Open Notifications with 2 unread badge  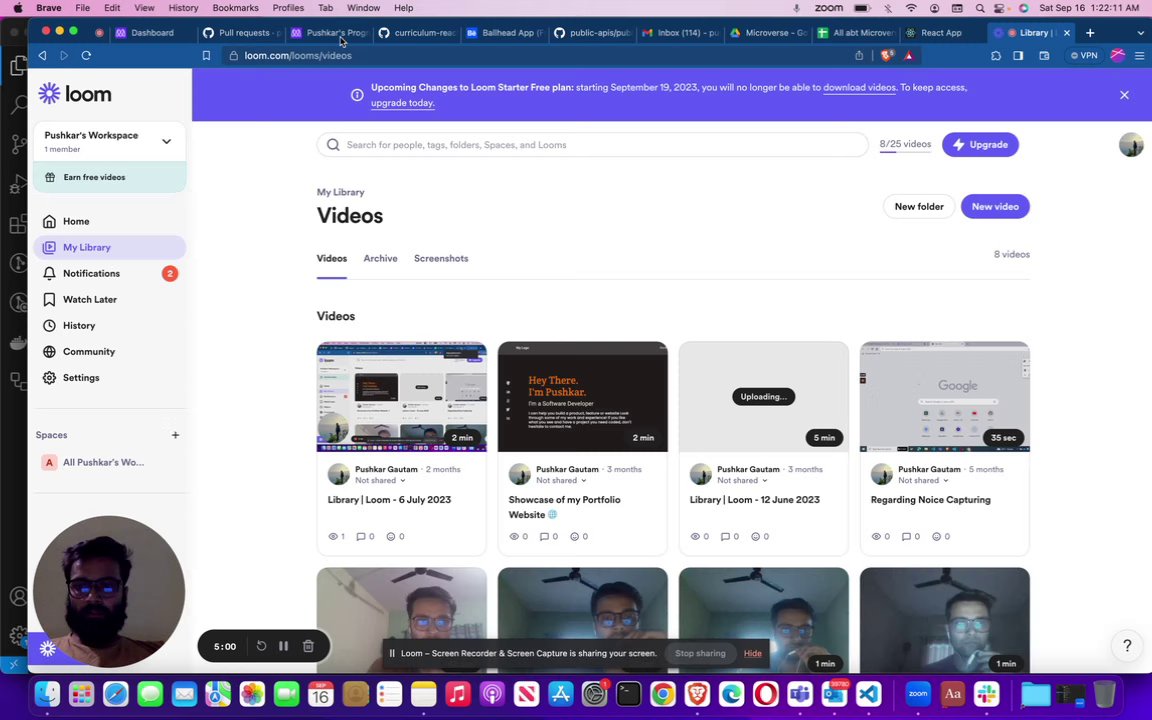tap(109, 273)
